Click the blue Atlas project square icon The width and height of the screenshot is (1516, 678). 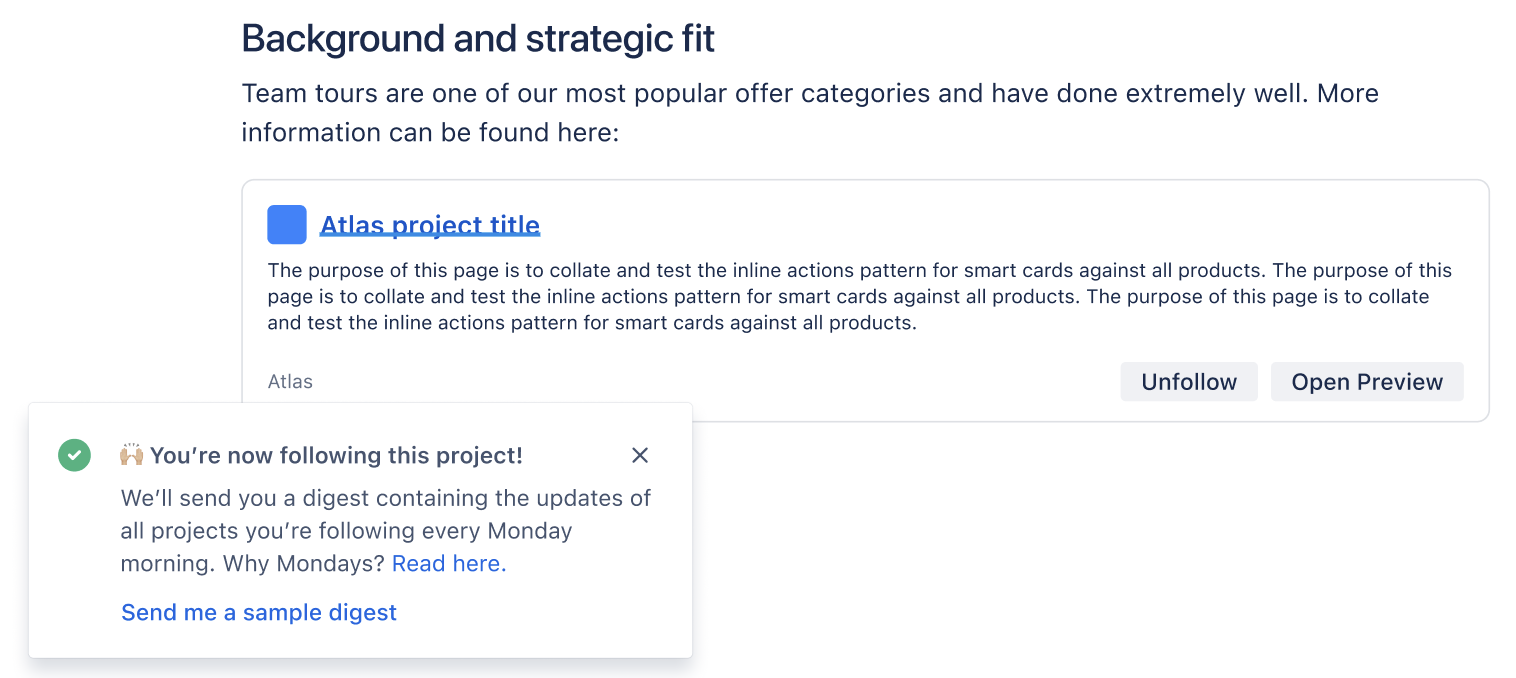click(x=287, y=225)
